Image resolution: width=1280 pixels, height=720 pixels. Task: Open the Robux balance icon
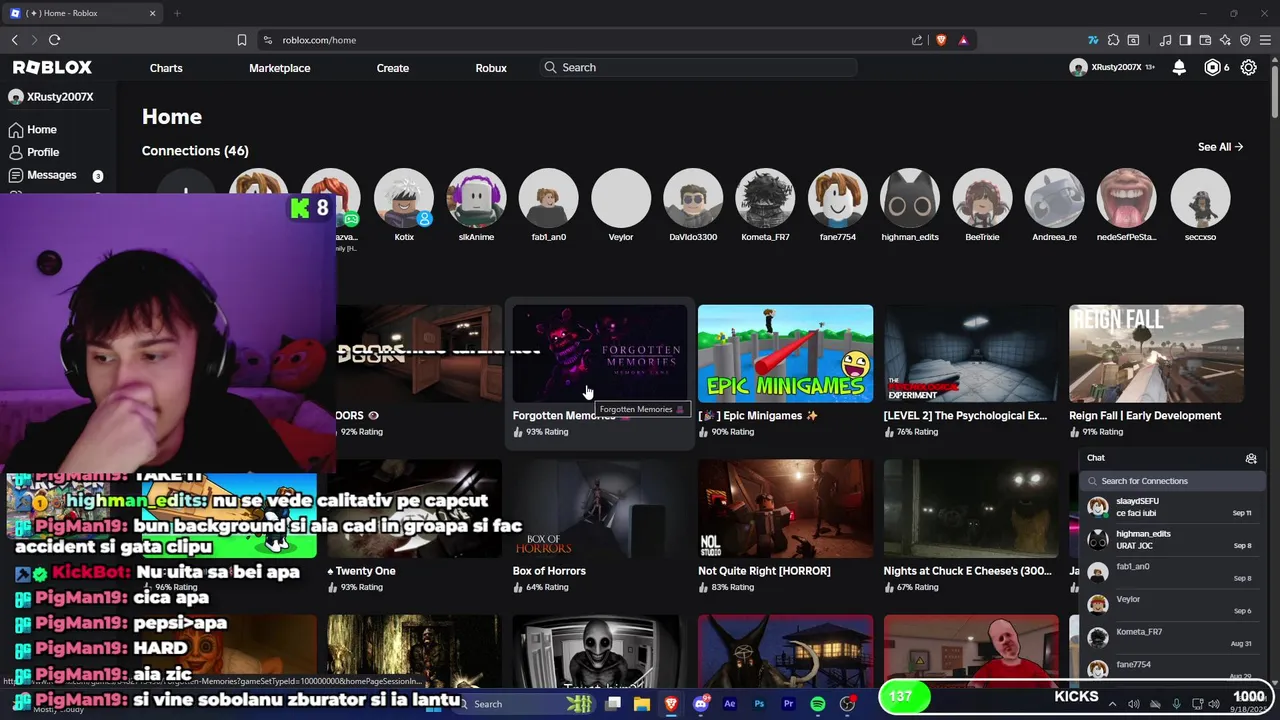1212,67
